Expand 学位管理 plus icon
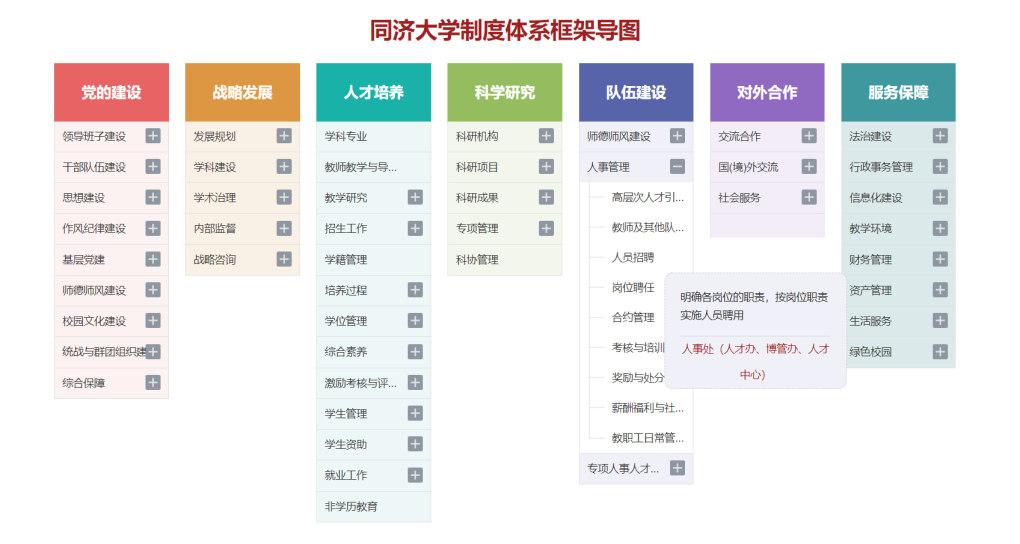This screenshot has height=544, width=1020. tap(415, 321)
